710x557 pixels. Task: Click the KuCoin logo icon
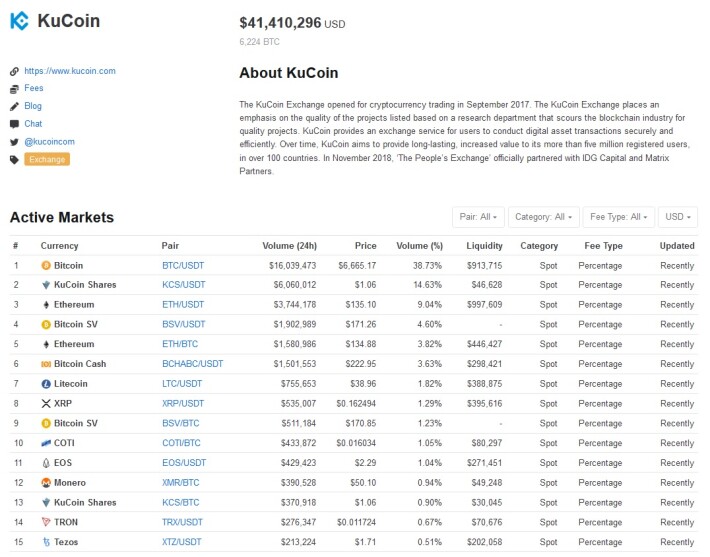19,21
